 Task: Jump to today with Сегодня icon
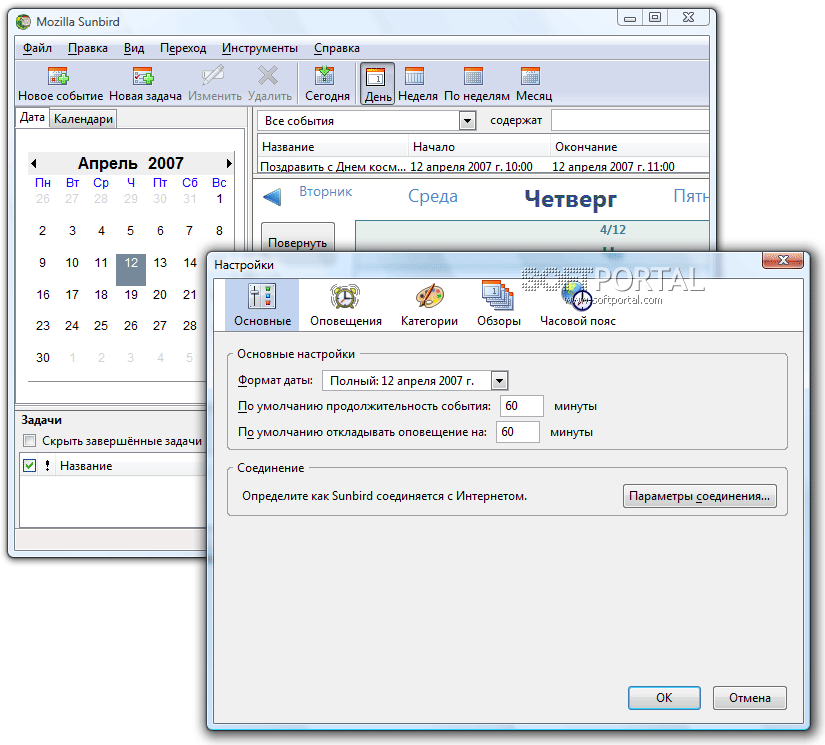pyautogui.click(x=325, y=76)
